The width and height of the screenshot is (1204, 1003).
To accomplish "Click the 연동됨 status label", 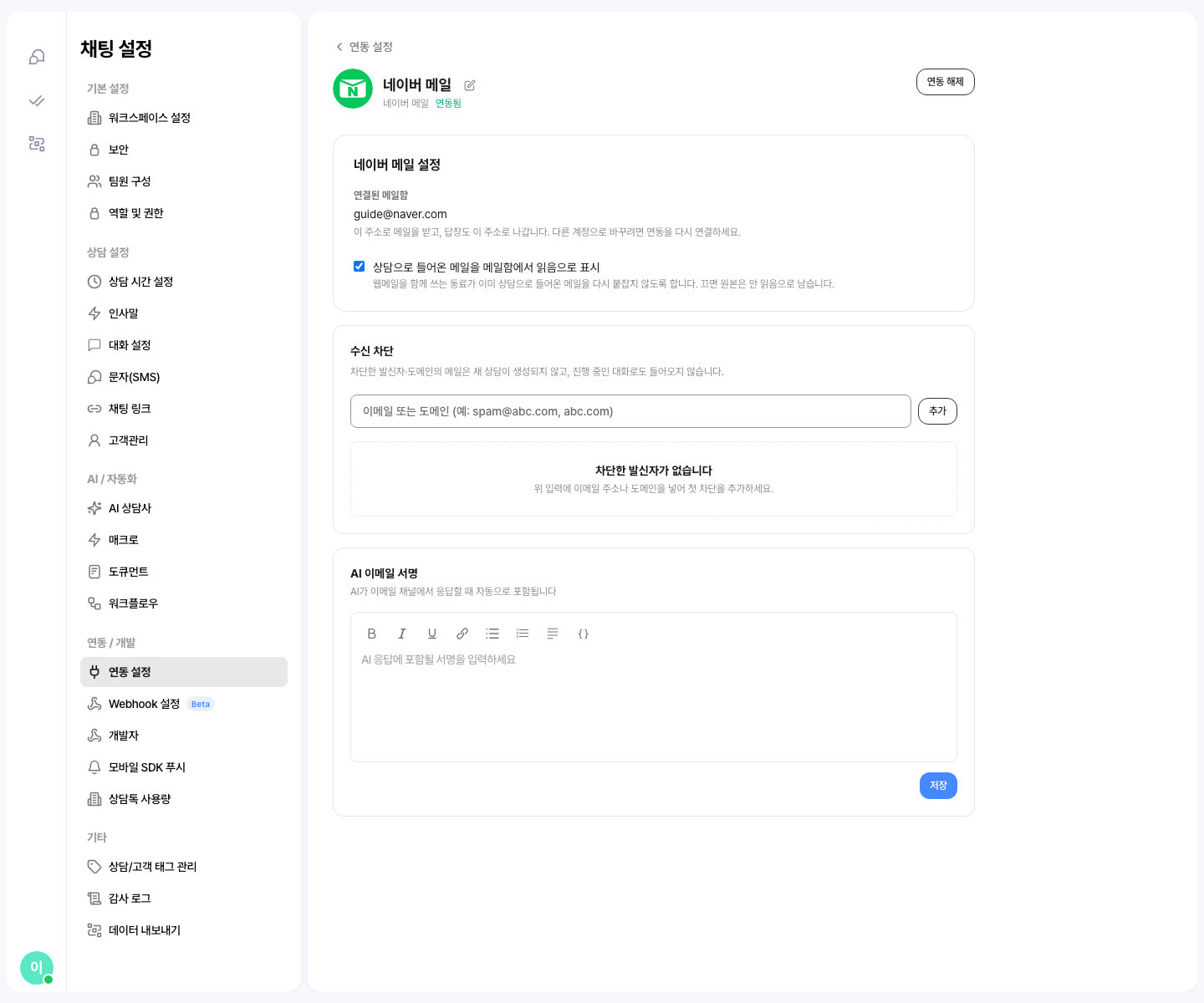I will click(448, 104).
